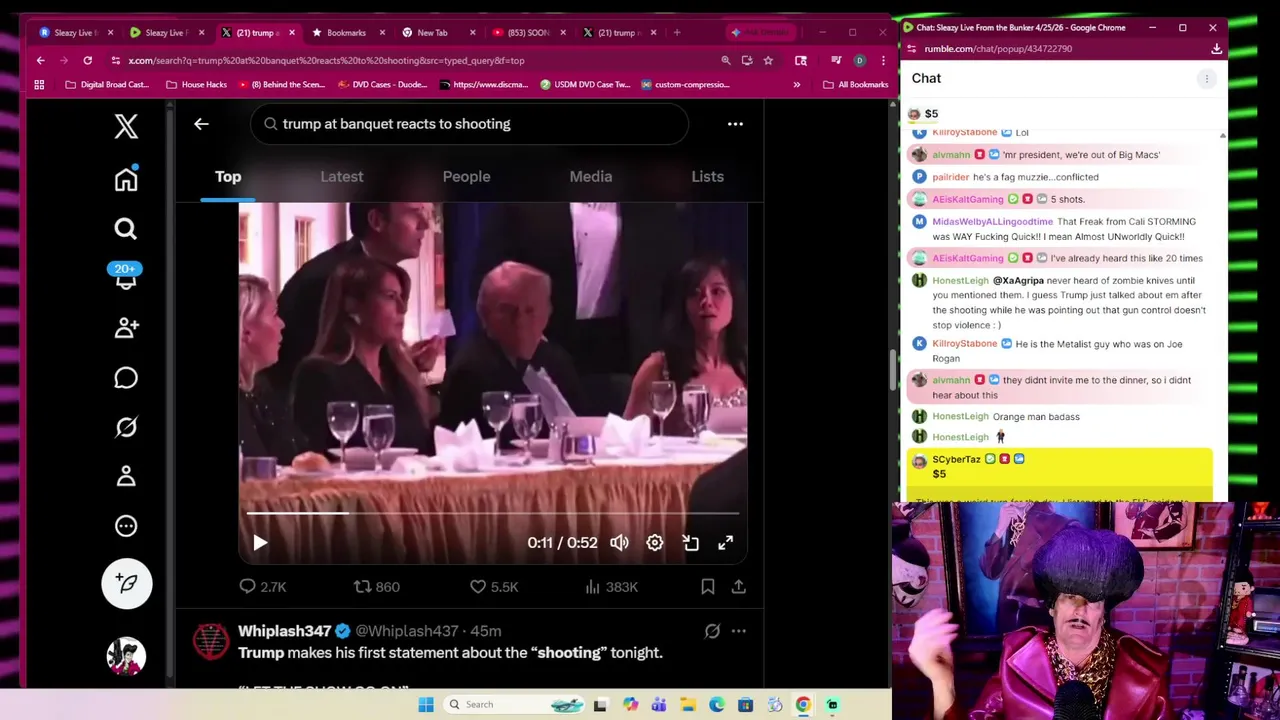Open a new browser tab with plus
The image size is (1280, 720).
coord(677,33)
